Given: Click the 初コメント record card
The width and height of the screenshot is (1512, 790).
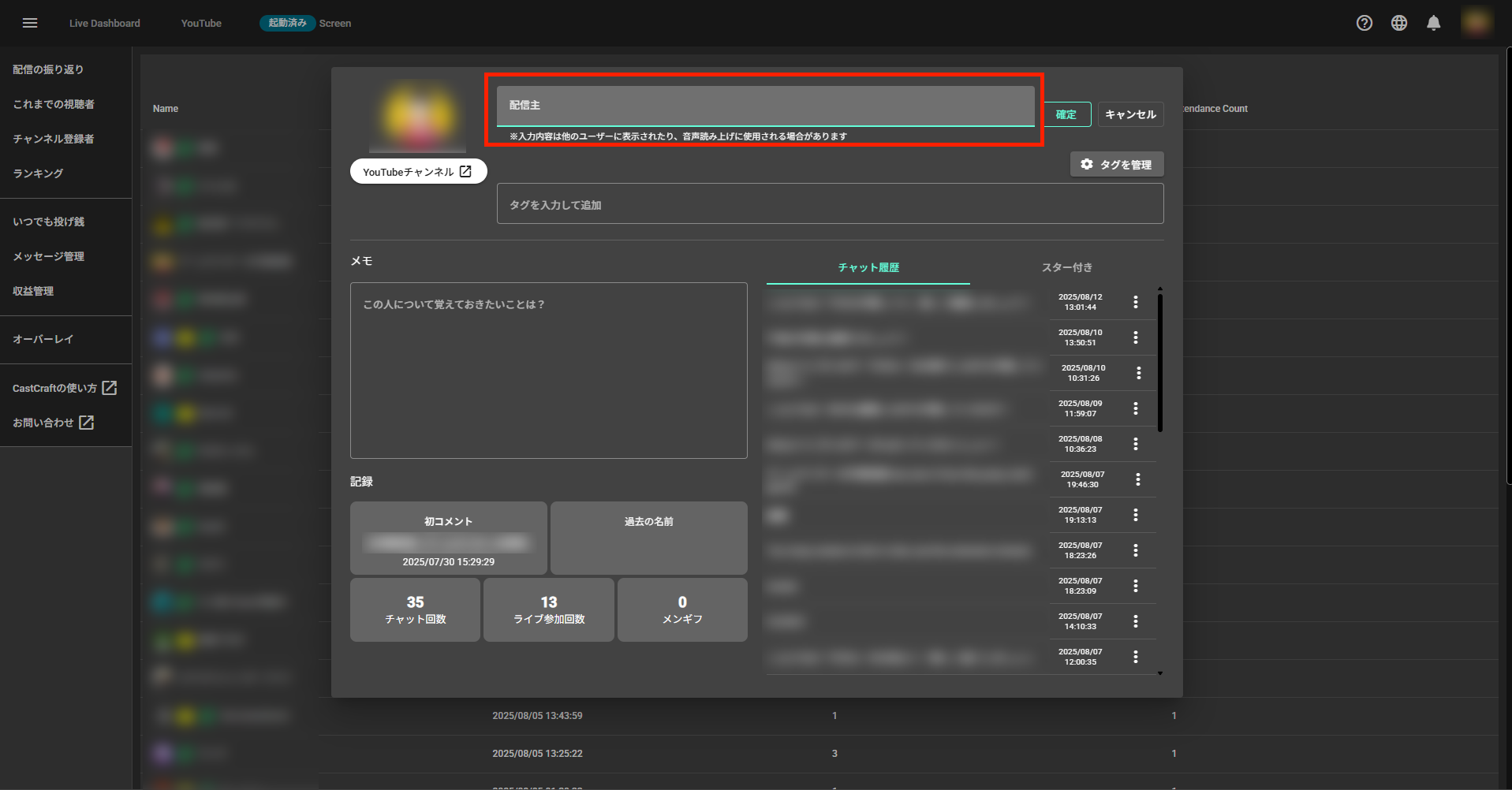Looking at the screenshot, I should click(449, 538).
